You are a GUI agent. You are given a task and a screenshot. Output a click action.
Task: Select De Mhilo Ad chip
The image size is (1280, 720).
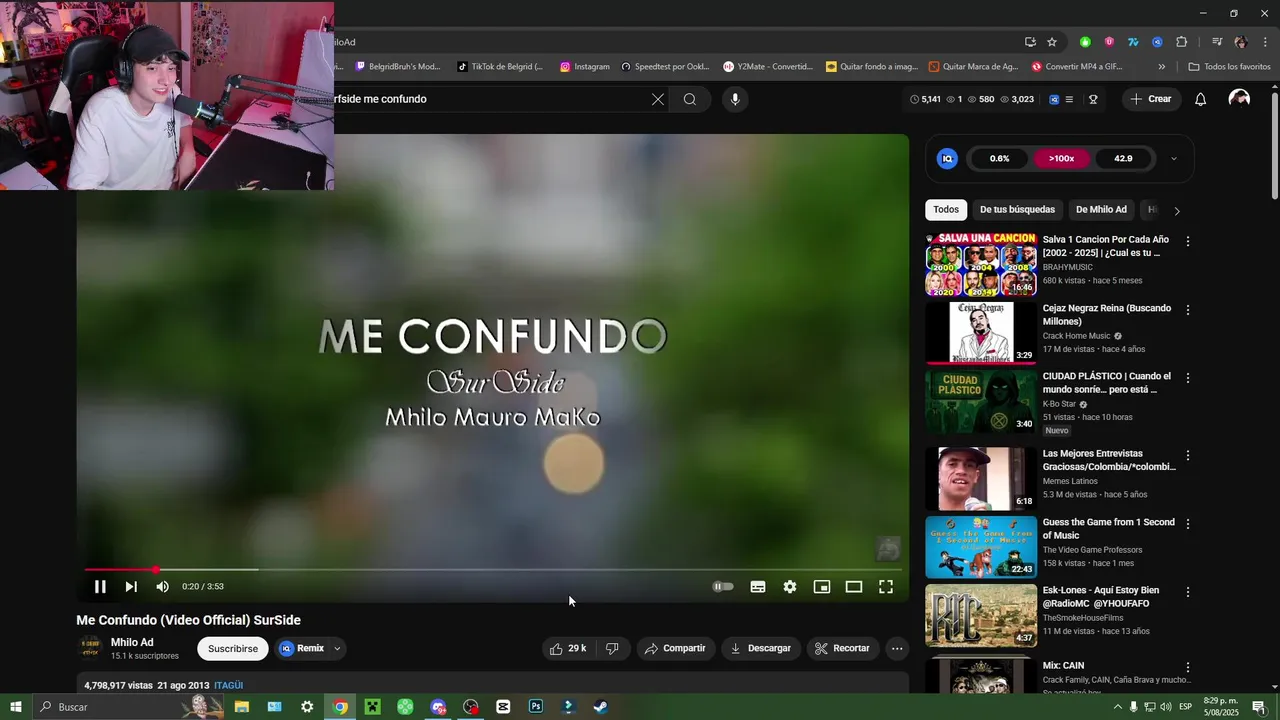click(1101, 210)
